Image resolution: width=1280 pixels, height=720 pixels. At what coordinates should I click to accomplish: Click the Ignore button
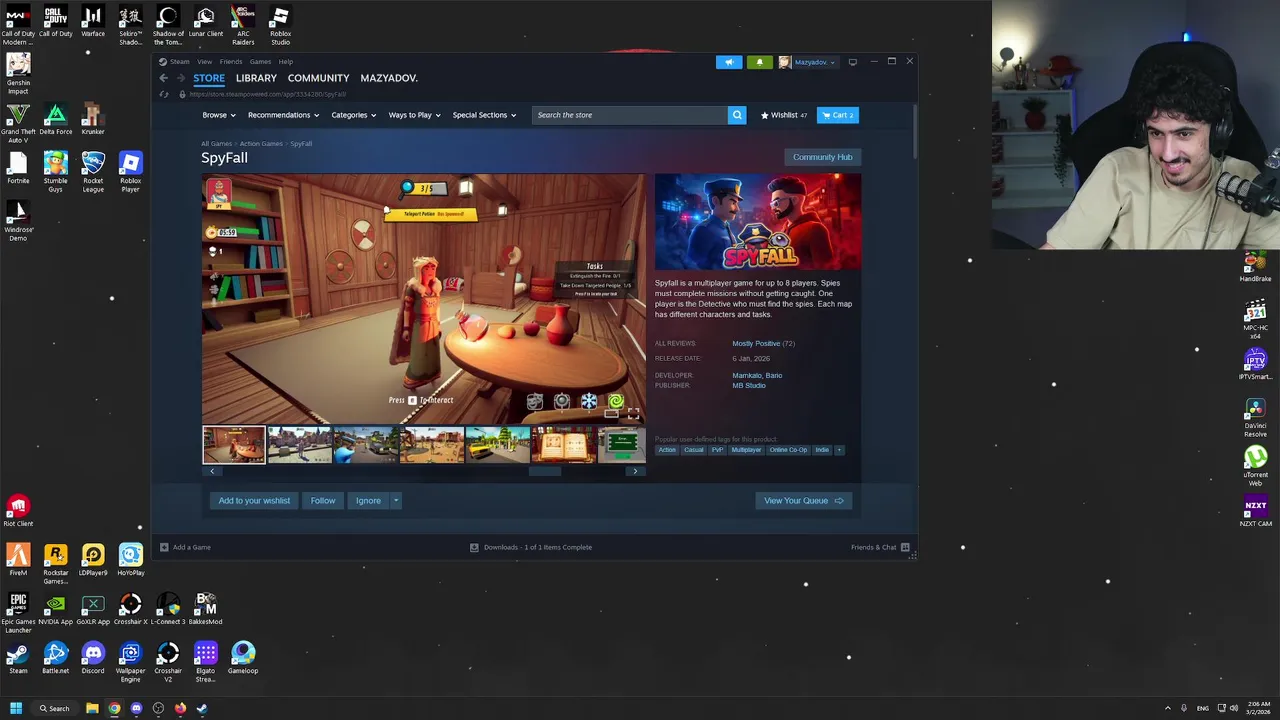[x=368, y=501]
